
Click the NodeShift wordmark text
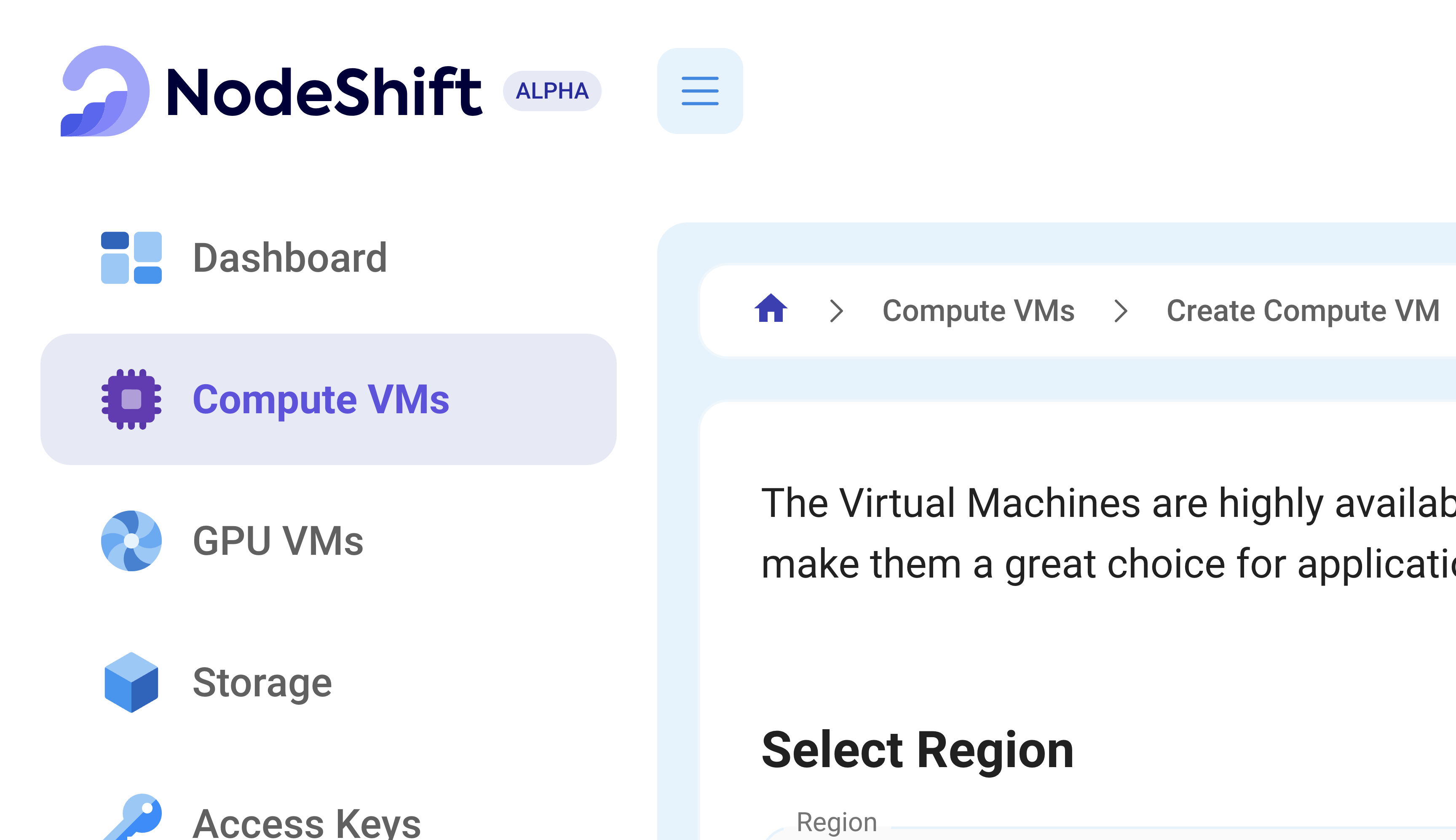[324, 91]
